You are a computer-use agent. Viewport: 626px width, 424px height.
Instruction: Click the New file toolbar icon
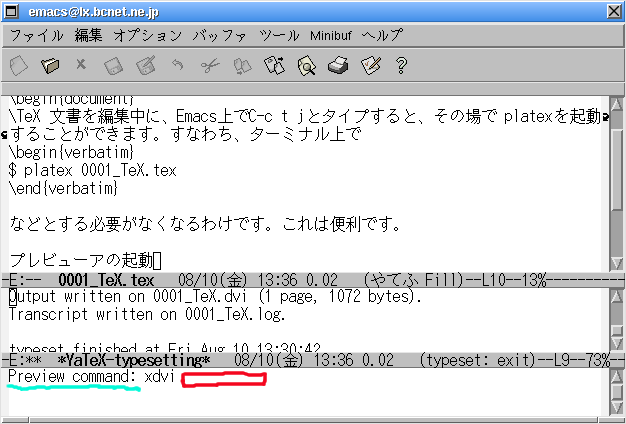coord(18,65)
